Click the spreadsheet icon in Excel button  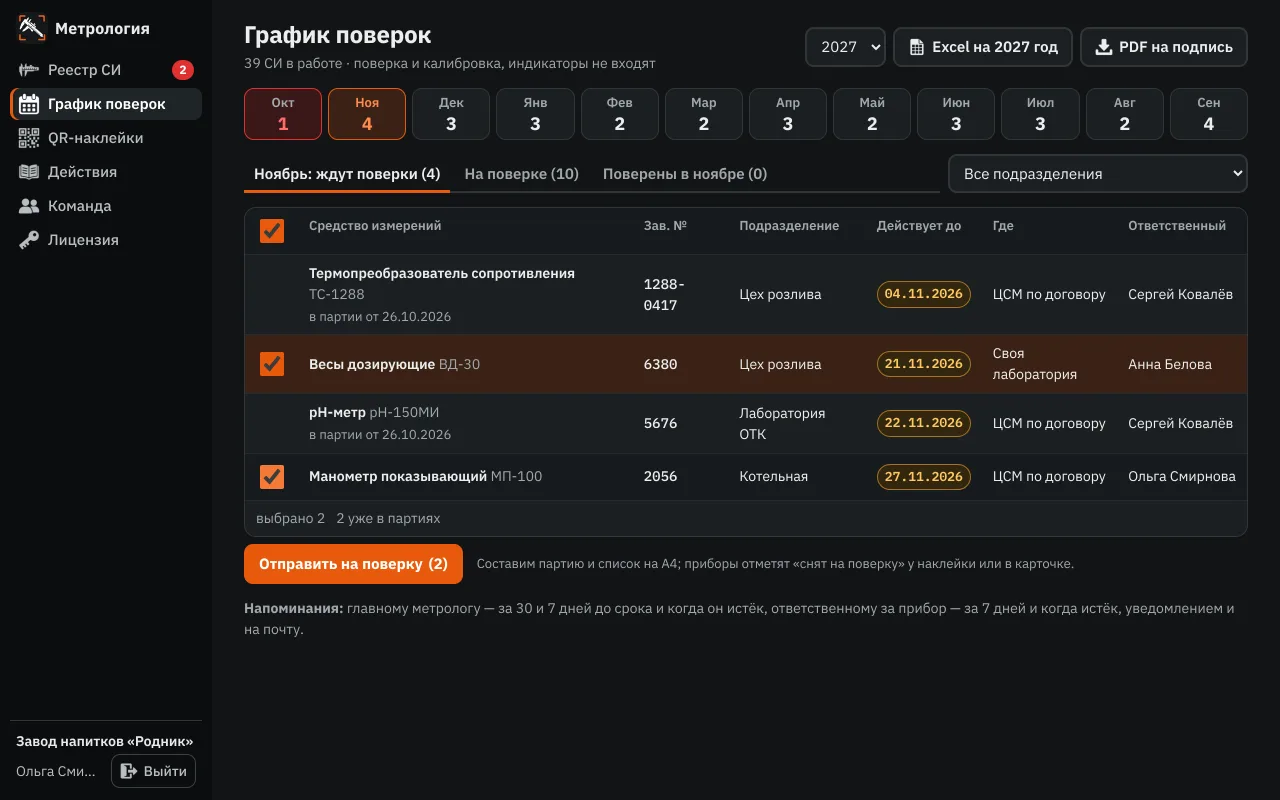point(916,47)
